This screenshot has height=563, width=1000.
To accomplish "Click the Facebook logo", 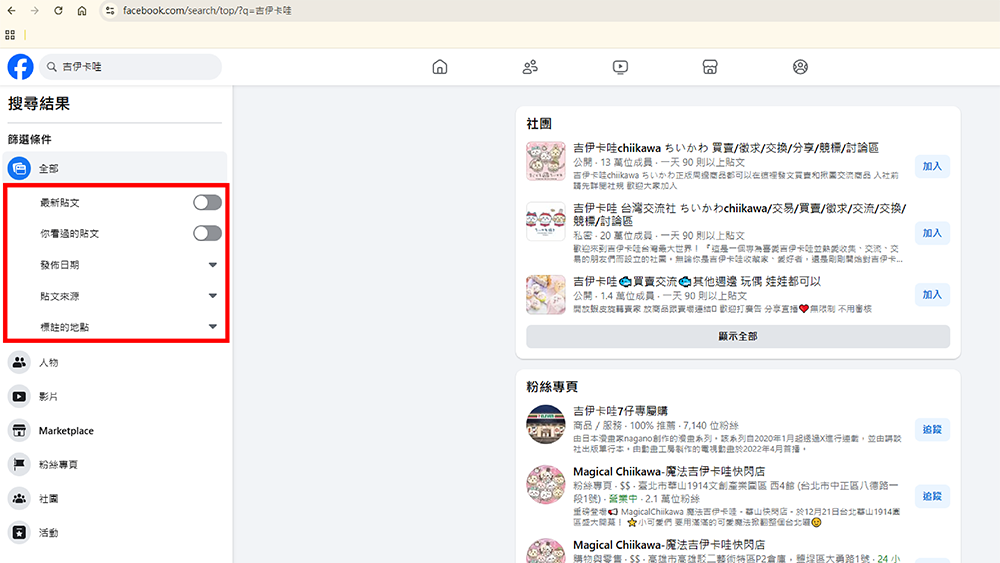I will point(20,67).
